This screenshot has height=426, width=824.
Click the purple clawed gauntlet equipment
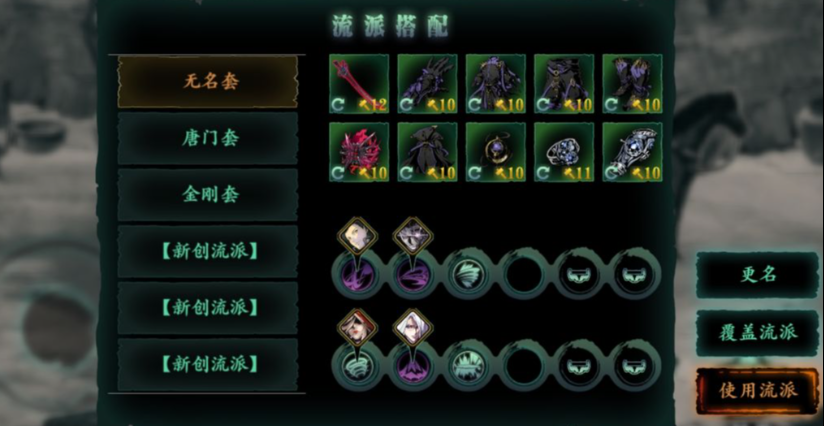[x=427, y=84]
